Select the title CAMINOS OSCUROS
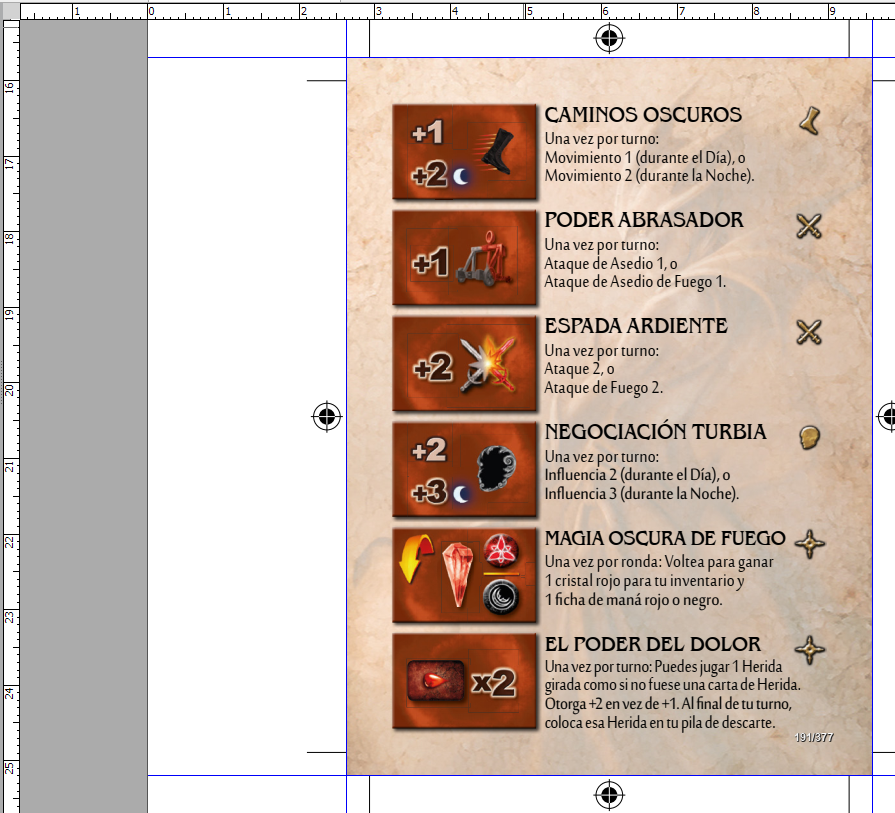Viewport: 895px width, 813px height. 643,115
